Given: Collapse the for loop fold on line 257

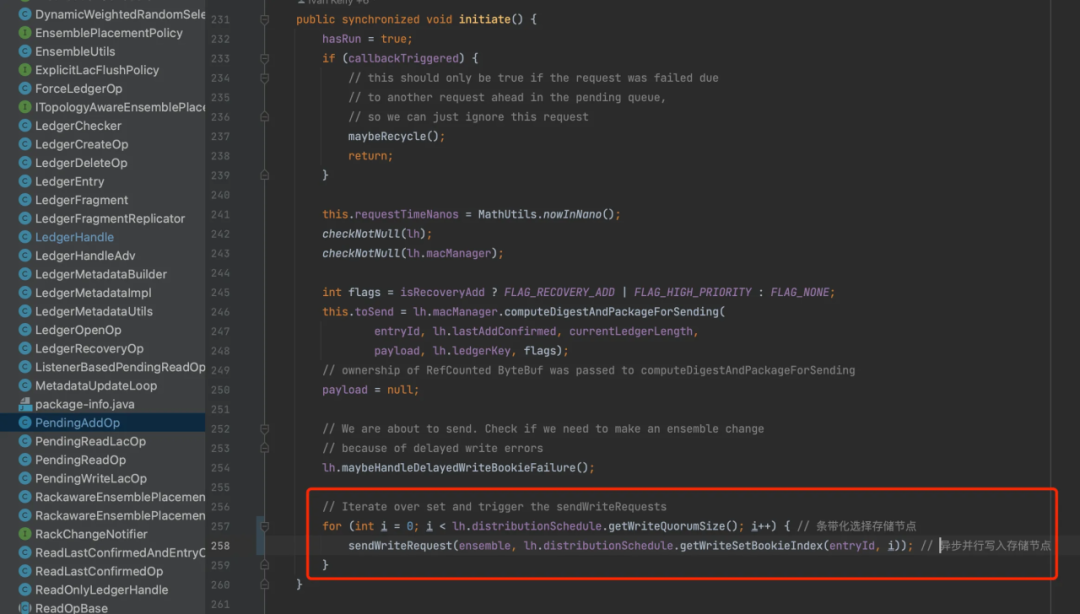Looking at the screenshot, I should 264,526.
